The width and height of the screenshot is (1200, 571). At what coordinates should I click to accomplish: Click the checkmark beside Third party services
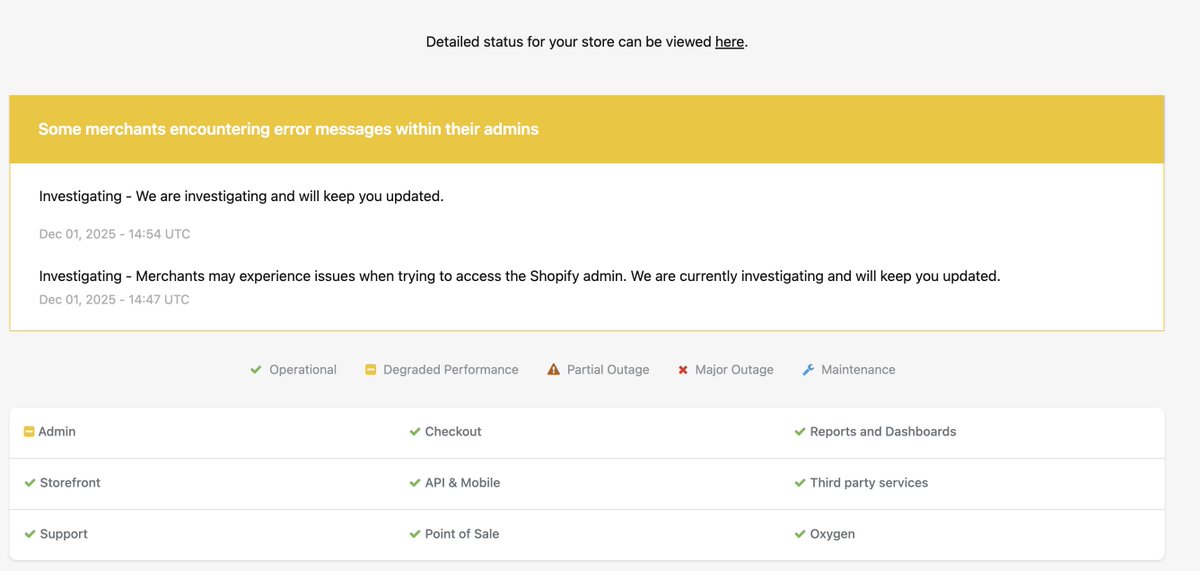tap(800, 483)
